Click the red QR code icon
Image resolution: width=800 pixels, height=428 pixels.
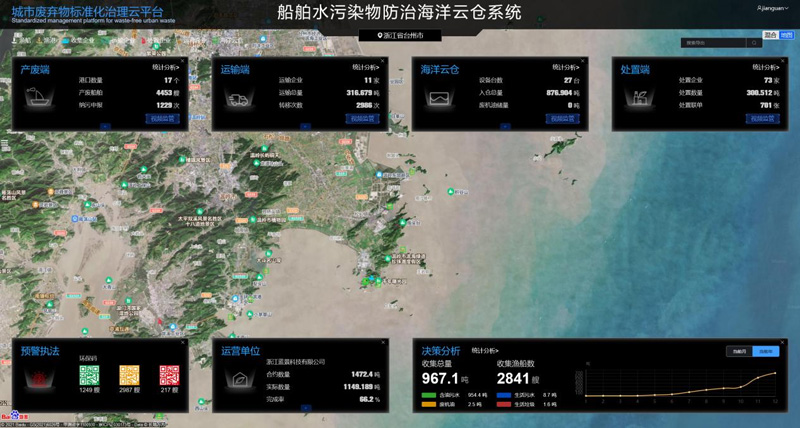pos(169,375)
